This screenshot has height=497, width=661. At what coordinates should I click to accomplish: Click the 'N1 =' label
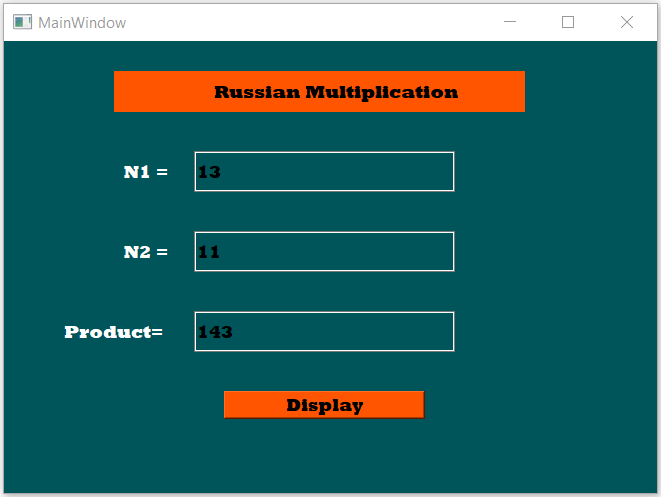point(145,172)
